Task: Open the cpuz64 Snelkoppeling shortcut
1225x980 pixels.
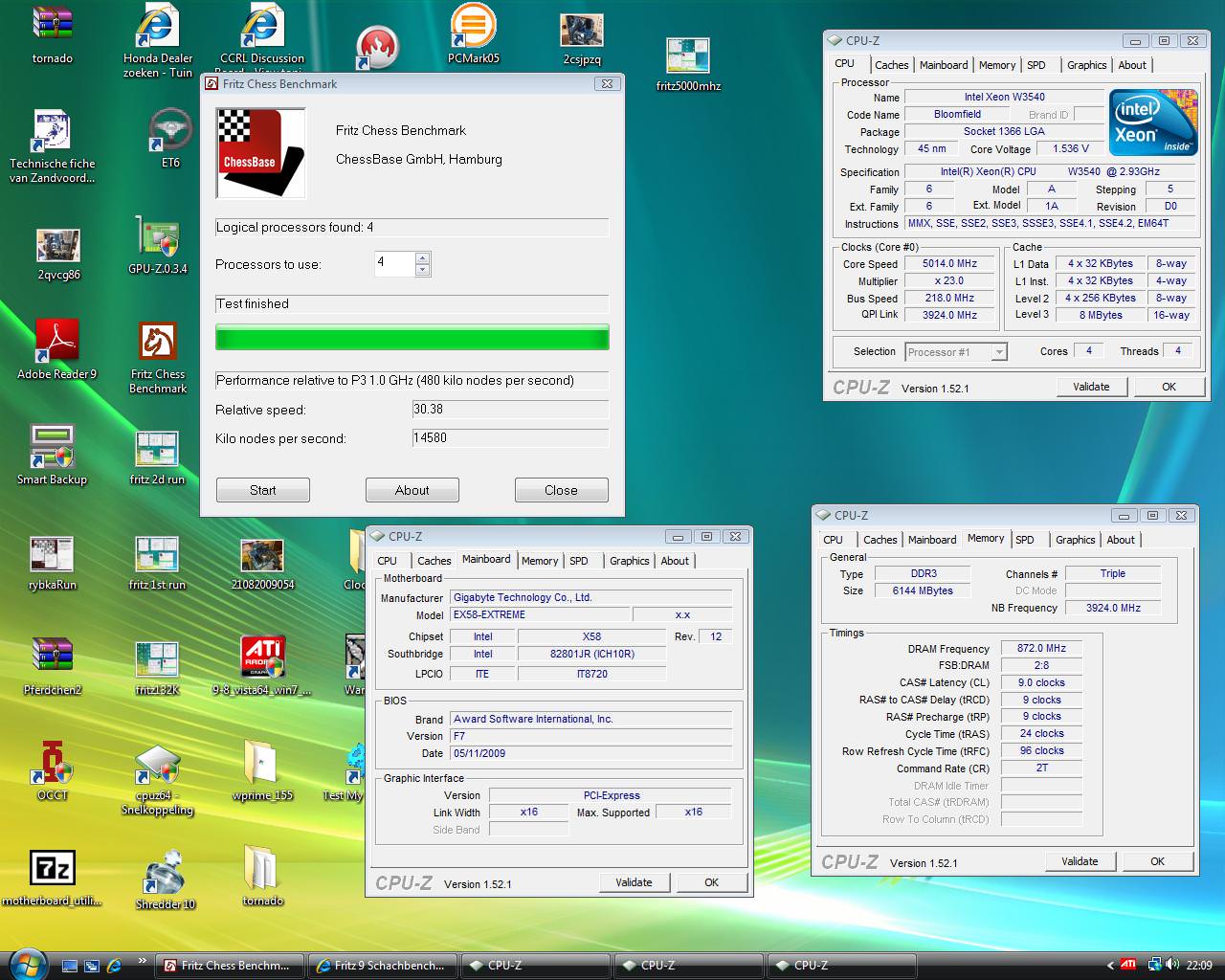Action: pyautogui.click(x=157, y=780)
